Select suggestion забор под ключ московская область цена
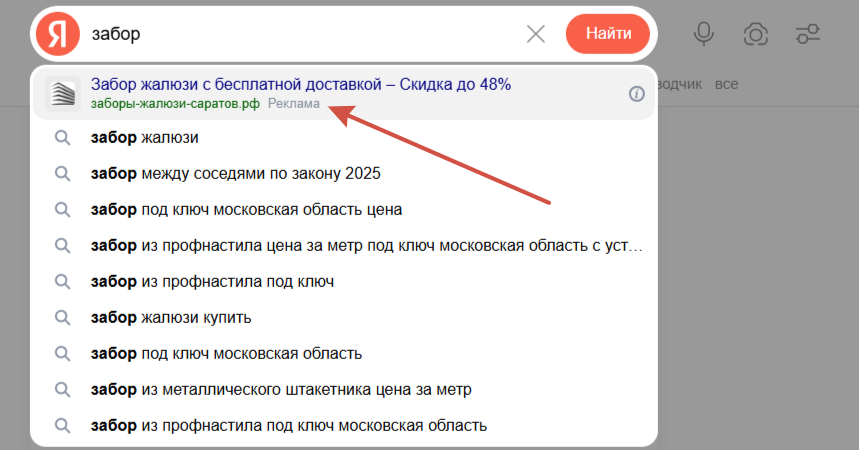The width and height of the screenshot is (859, 450). pos(246,210)
